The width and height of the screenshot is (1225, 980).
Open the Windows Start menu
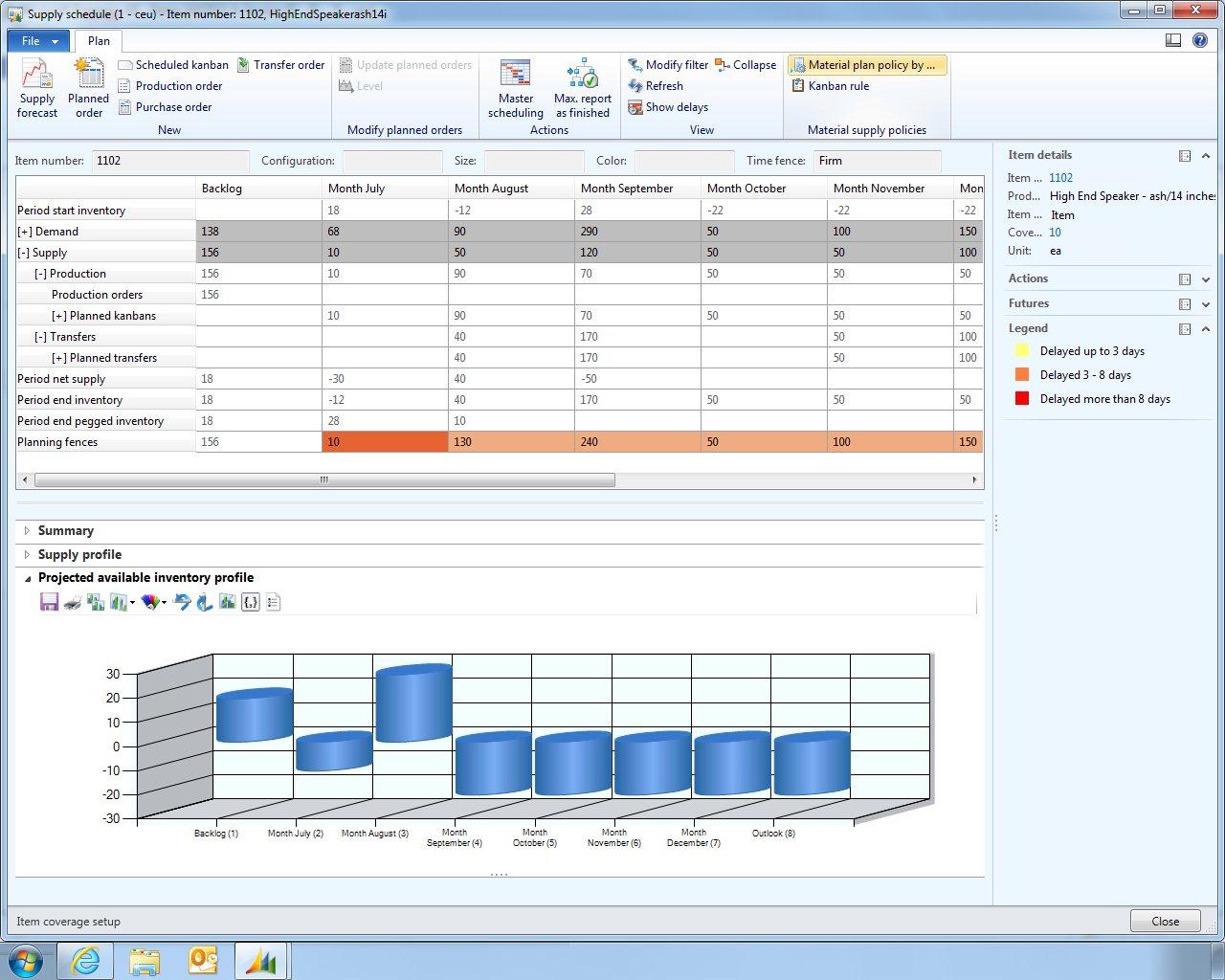[26, 960]
